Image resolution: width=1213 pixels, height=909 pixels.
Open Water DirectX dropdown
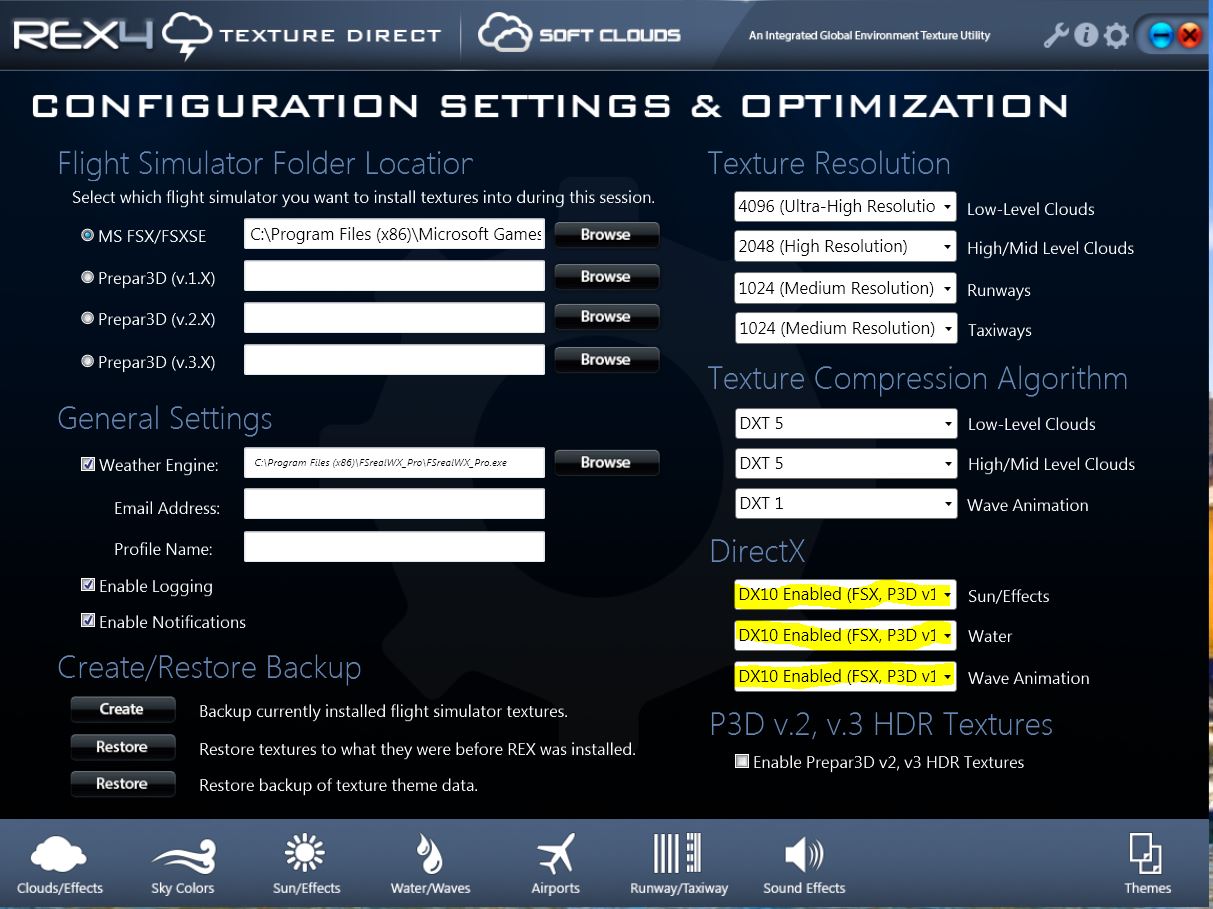(x=846, y=635)
